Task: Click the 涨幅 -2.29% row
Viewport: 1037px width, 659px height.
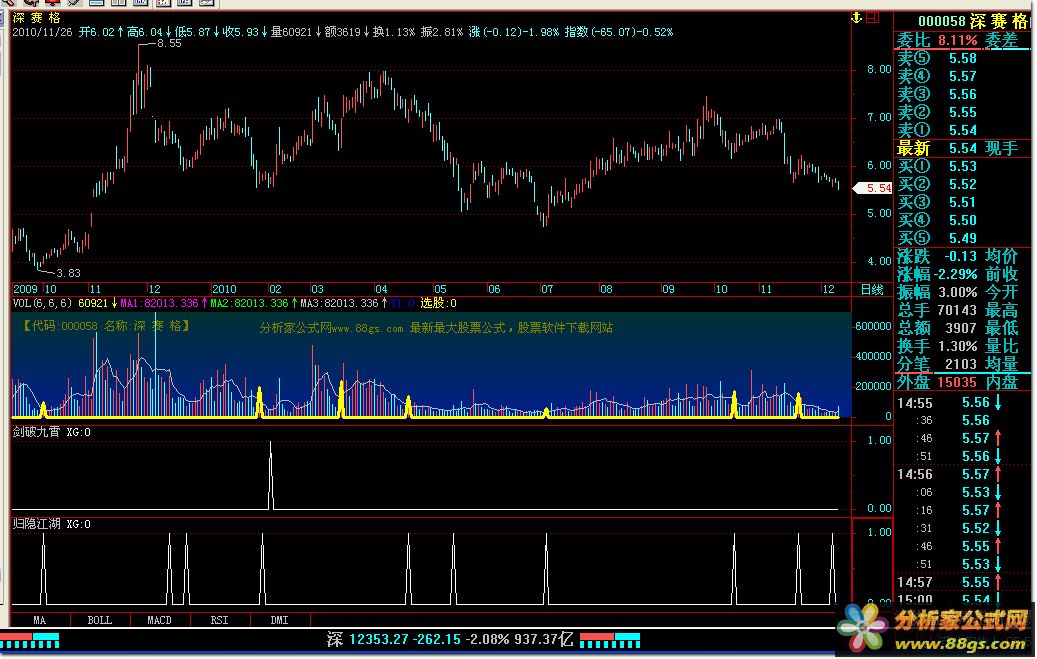Action: [x=937, y=274]
